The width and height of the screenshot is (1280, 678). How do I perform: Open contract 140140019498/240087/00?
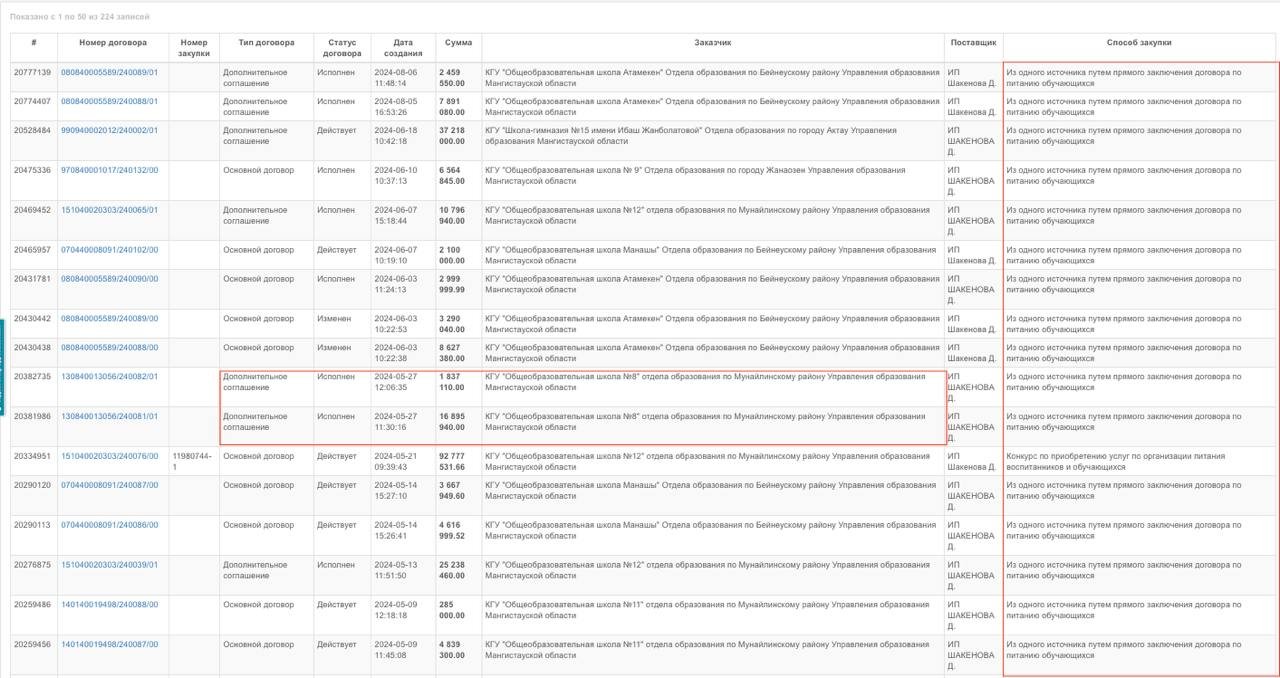click(x=109, y=645)
